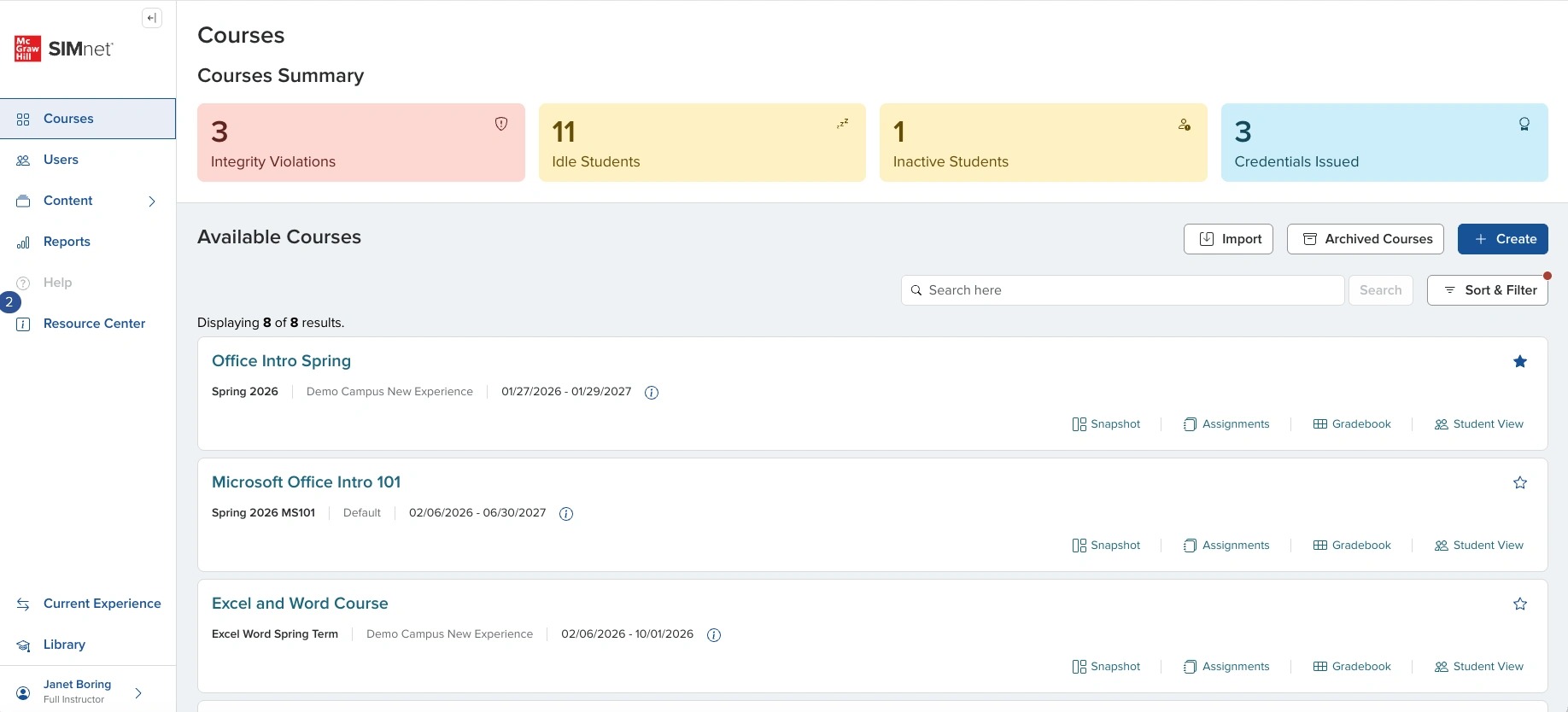Create a new course
This screenshot has height=712, width=1568.
1503,239
